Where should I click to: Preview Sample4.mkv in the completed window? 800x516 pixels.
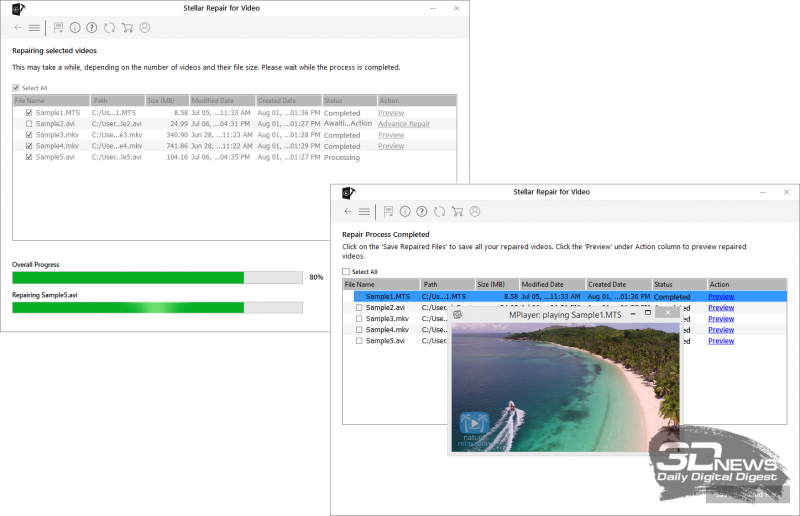pyautogui.click(x=721, y=330)
